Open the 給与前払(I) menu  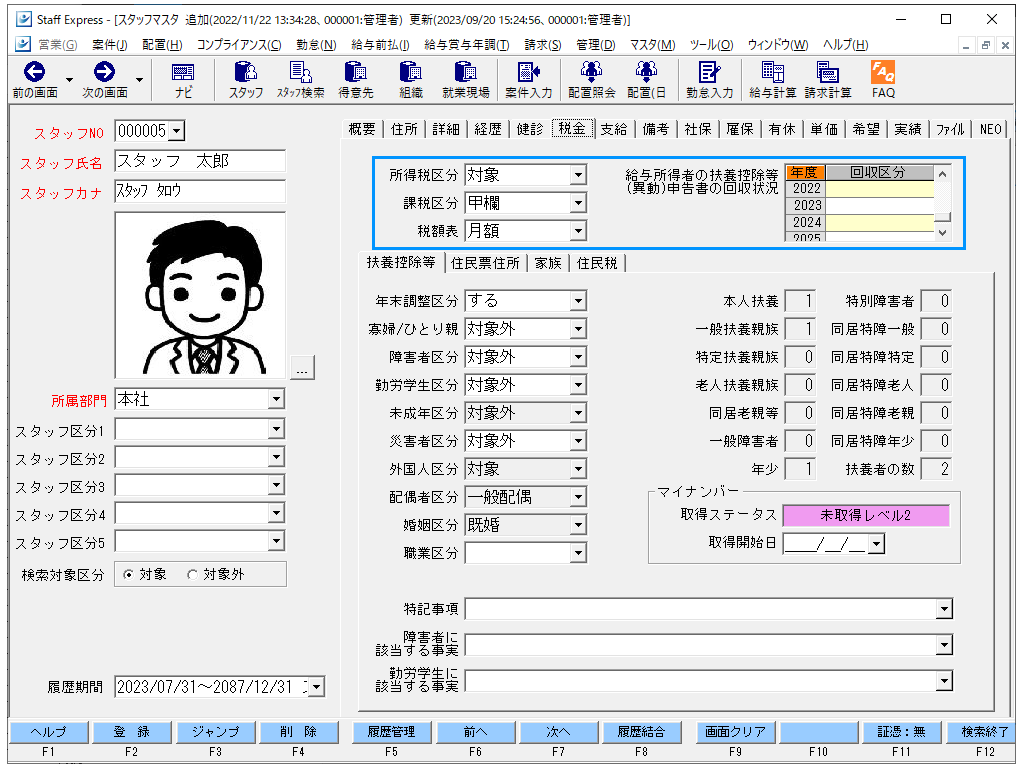(380, 44)
